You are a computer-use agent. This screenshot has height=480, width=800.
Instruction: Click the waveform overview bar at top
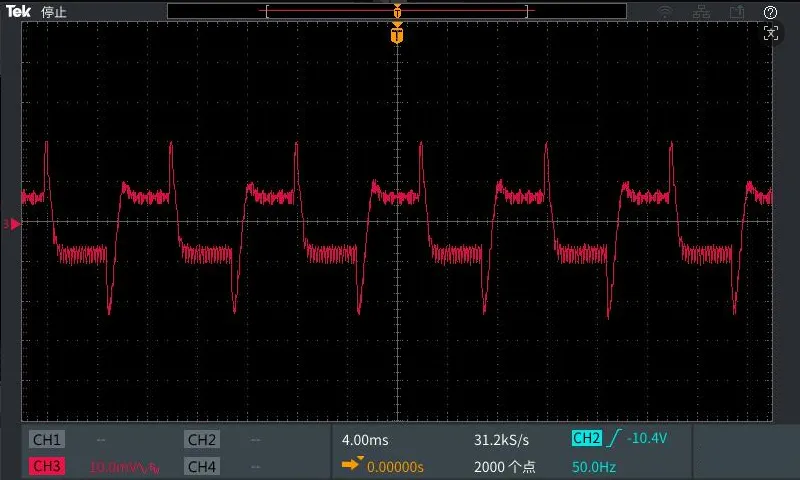point(397,11)
